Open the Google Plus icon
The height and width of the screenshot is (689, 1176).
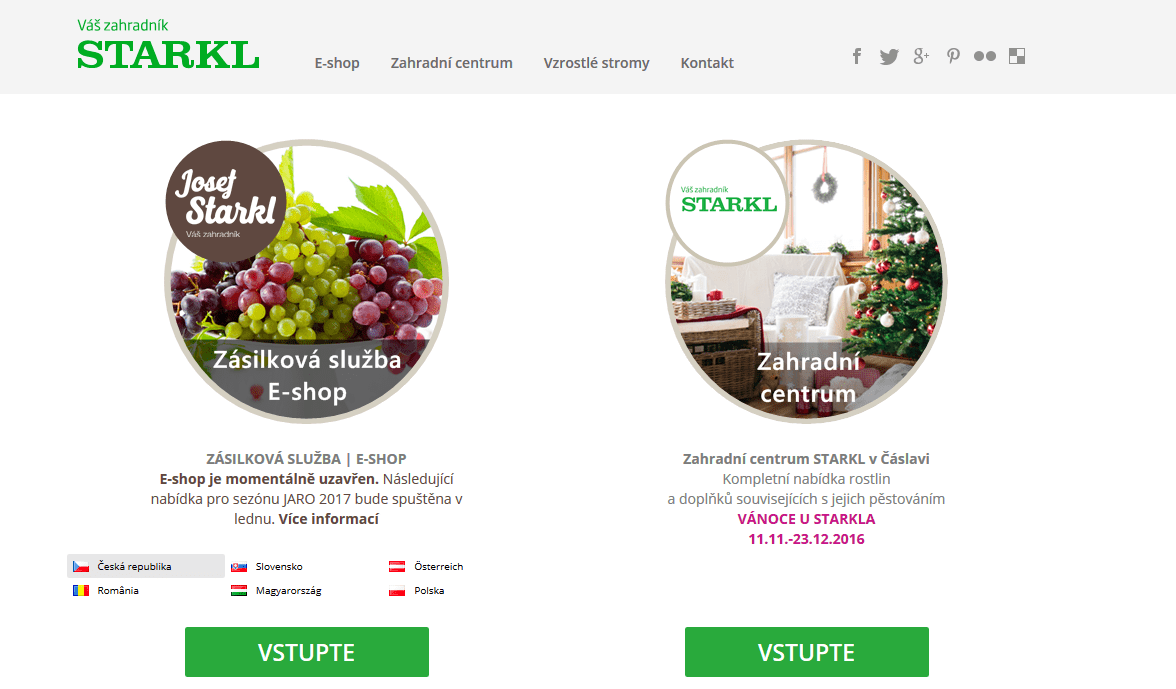coord(921,56)
